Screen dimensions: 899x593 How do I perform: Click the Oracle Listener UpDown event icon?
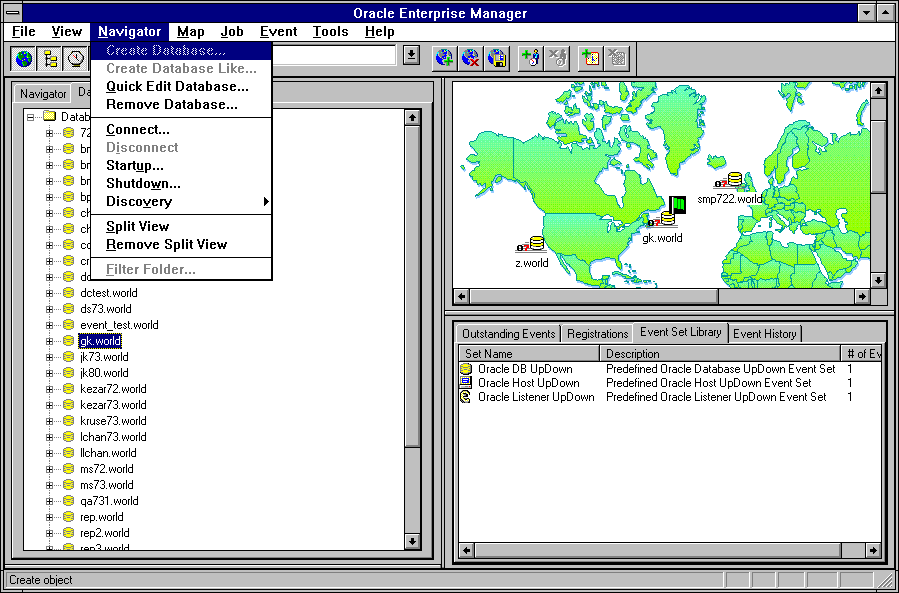[466, 397]
